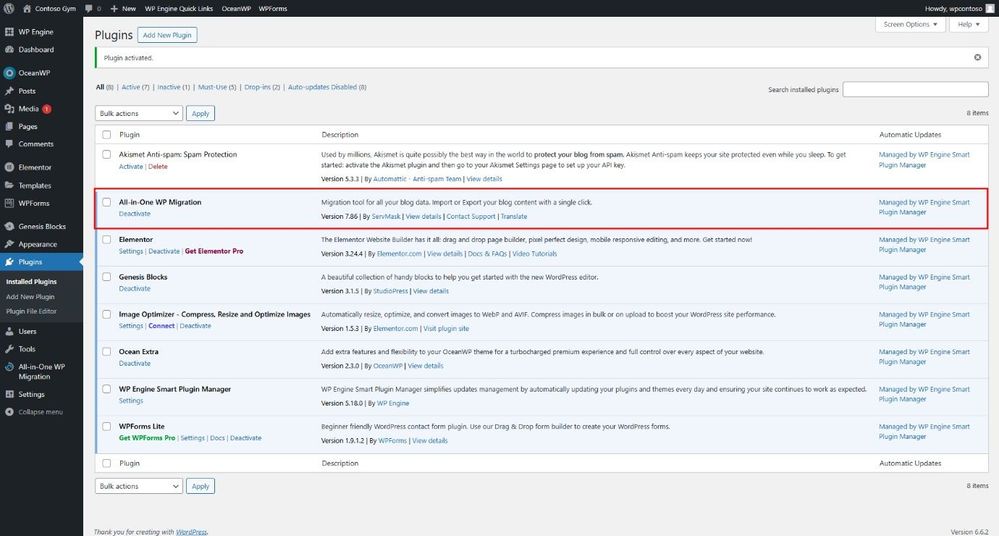Delete the Akismet plugin
This screenshot has width=999, height=536.
[x=158, y=166]
